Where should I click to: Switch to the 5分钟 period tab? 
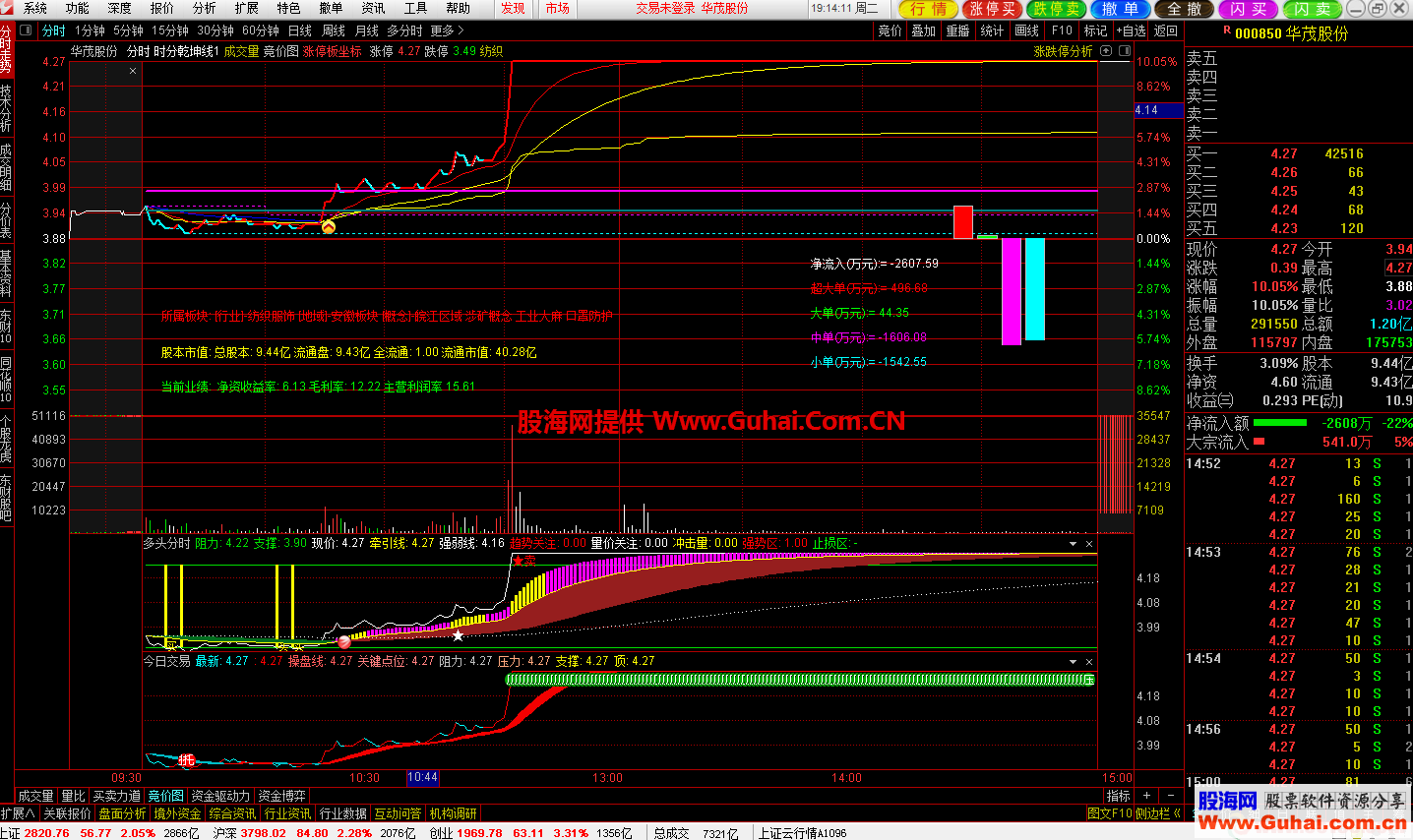tap(128, 30)
